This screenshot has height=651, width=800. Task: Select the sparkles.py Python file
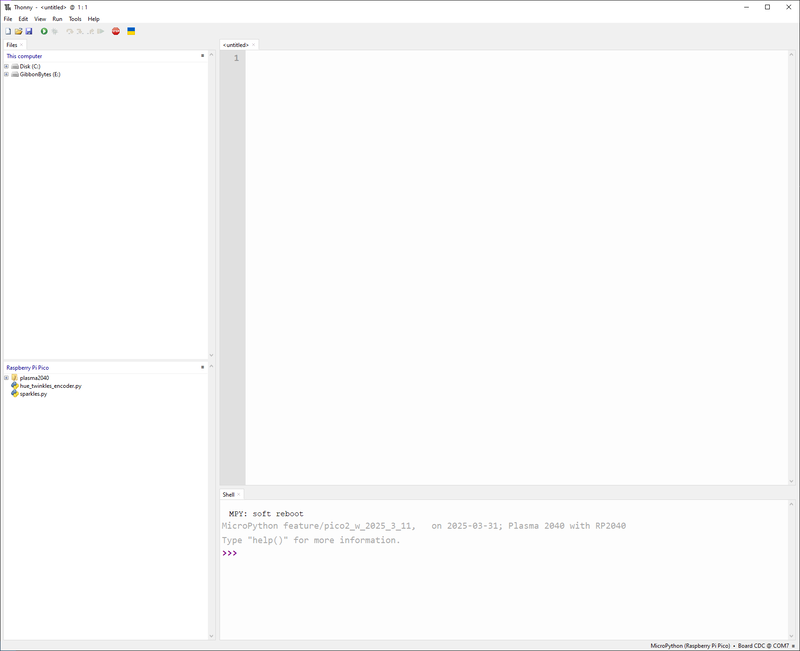pos(33,394)
